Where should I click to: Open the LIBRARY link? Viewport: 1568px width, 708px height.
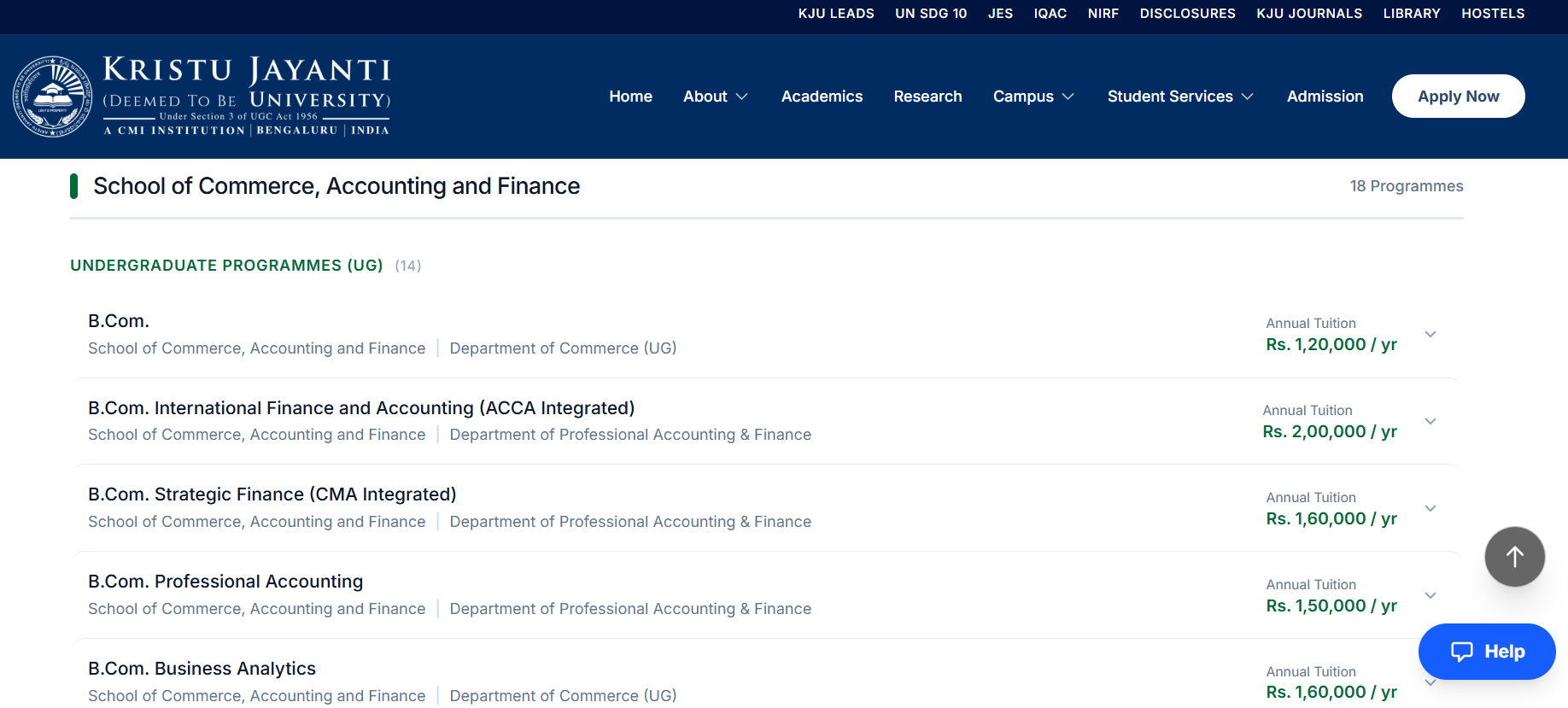1412,14
